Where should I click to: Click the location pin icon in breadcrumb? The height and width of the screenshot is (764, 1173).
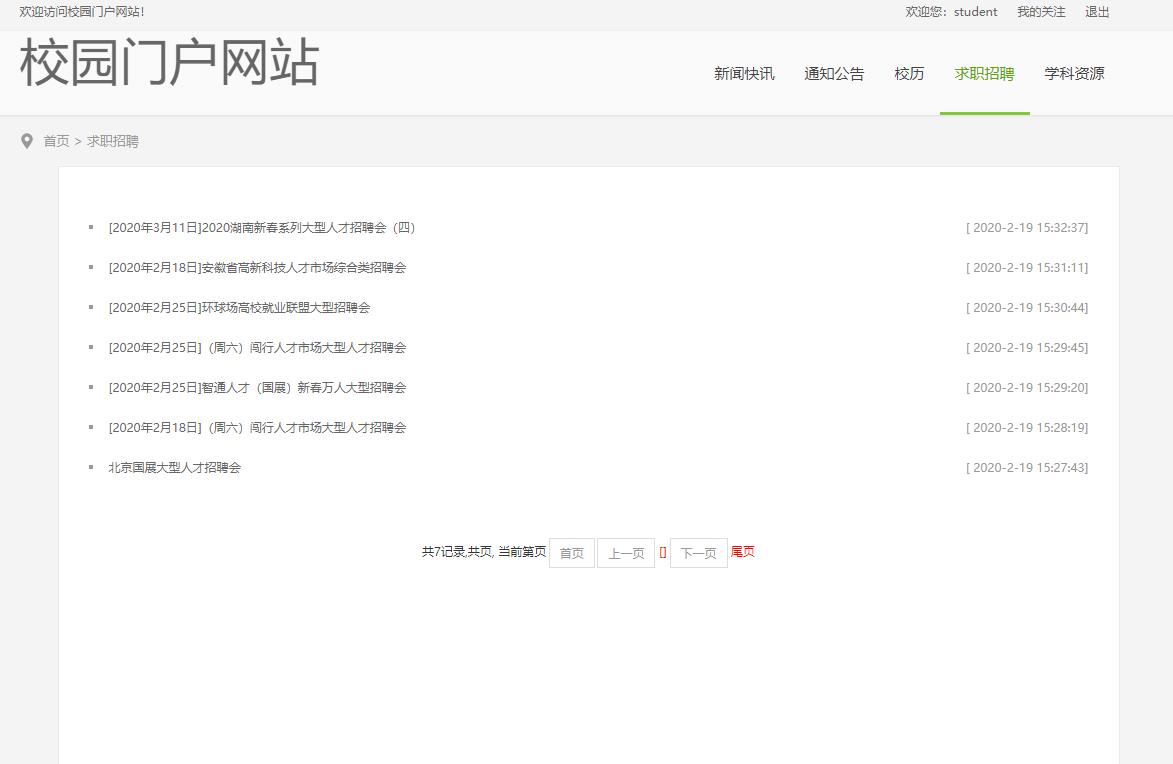click(x=27, y=140)
